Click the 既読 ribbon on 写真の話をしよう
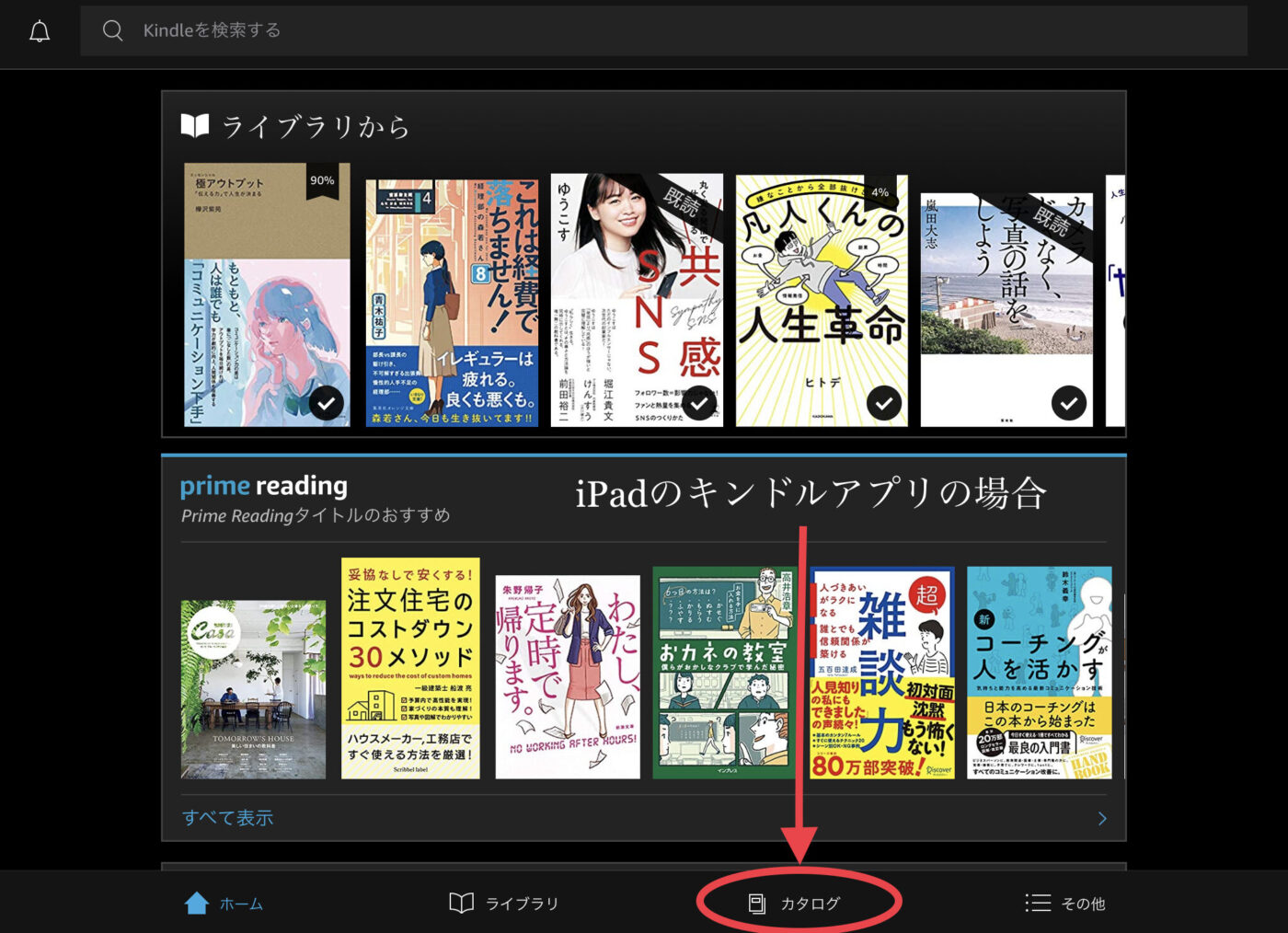1288x933 pixels. [x=1052, y=221]
